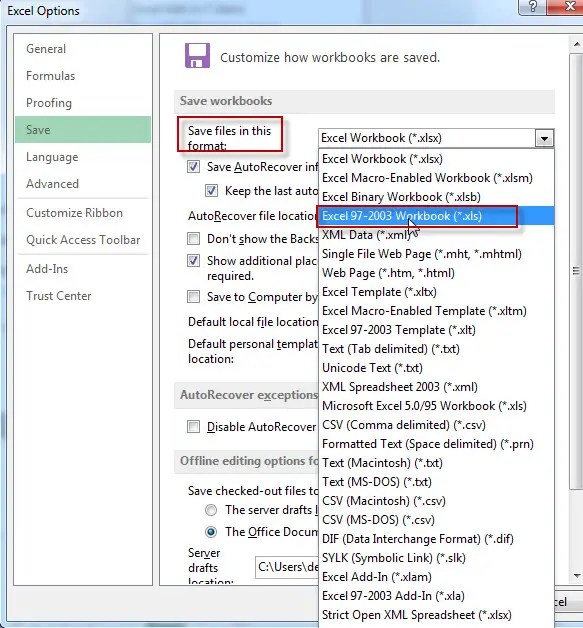Screen dimensions: 583x628
Task: Click the Excel Workbook (*.xlsx) combo box field
Action: tap(427, 138)
